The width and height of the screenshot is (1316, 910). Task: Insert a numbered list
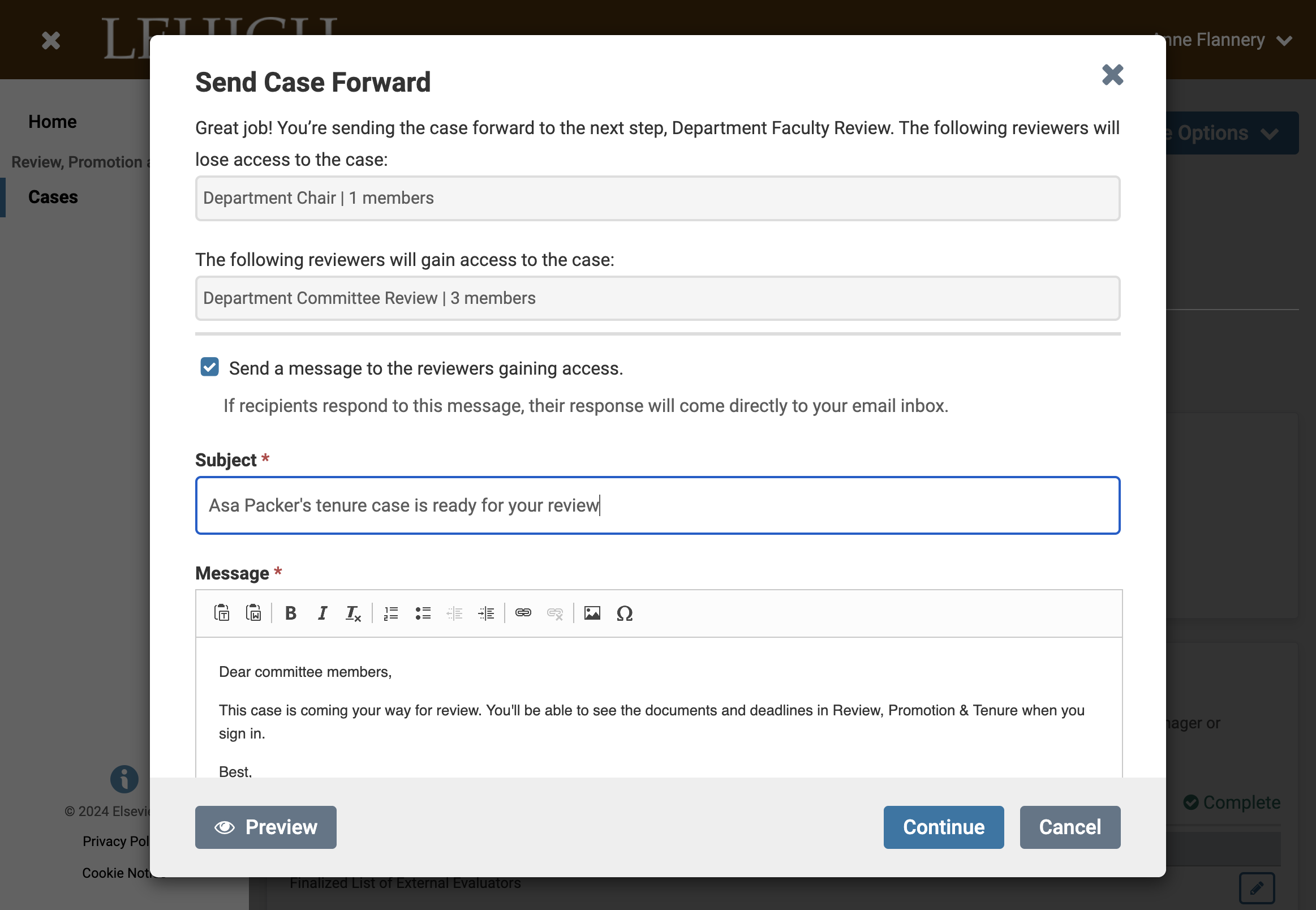[x=391, y=613]
